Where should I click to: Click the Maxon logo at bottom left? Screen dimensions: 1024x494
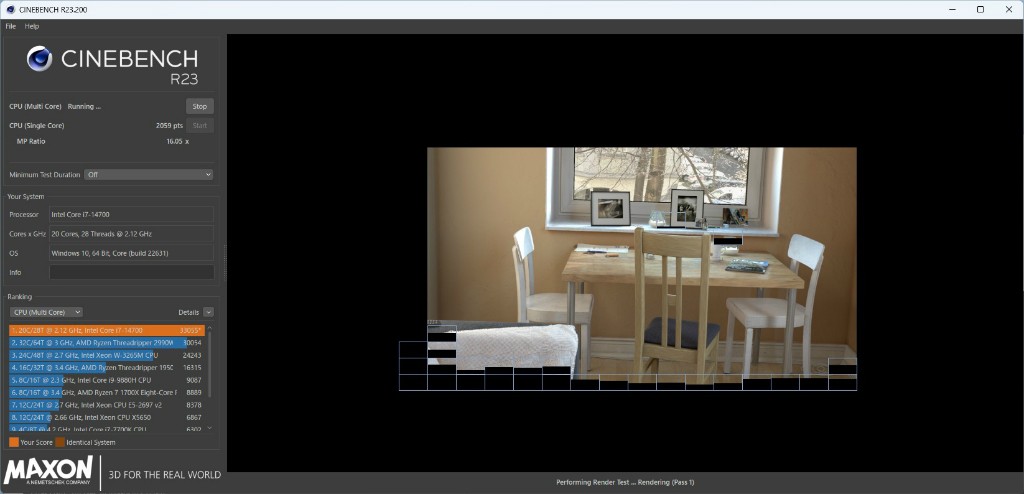49,471
